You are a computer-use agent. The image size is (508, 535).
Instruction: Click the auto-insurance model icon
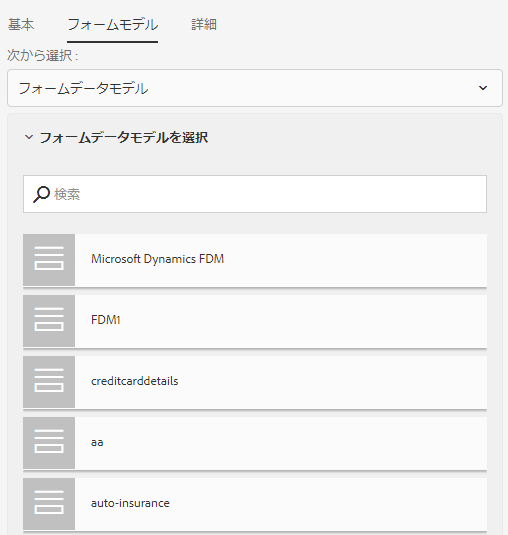pyautogui.click(x=49, y=504)
